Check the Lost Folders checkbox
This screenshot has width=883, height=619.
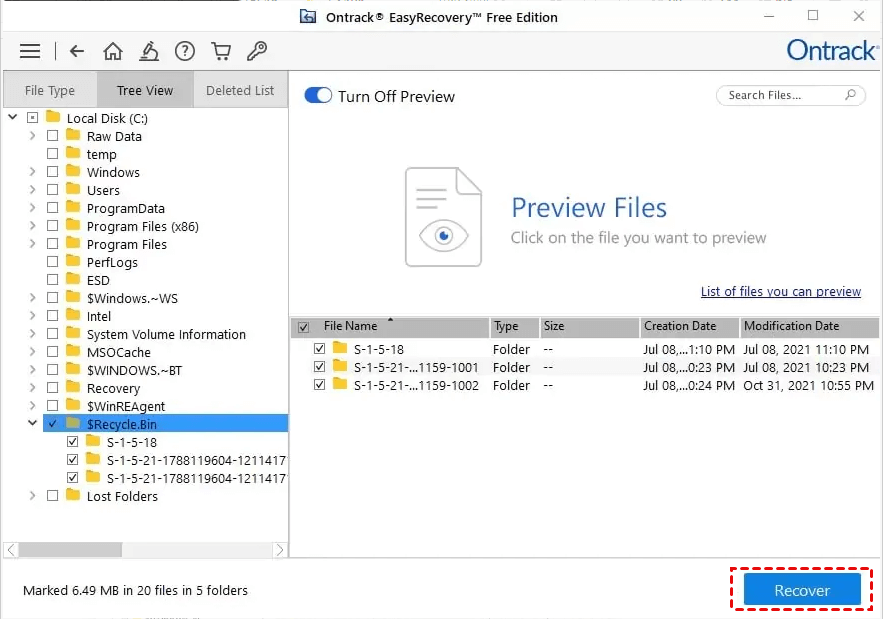click(x=52, y=496)
